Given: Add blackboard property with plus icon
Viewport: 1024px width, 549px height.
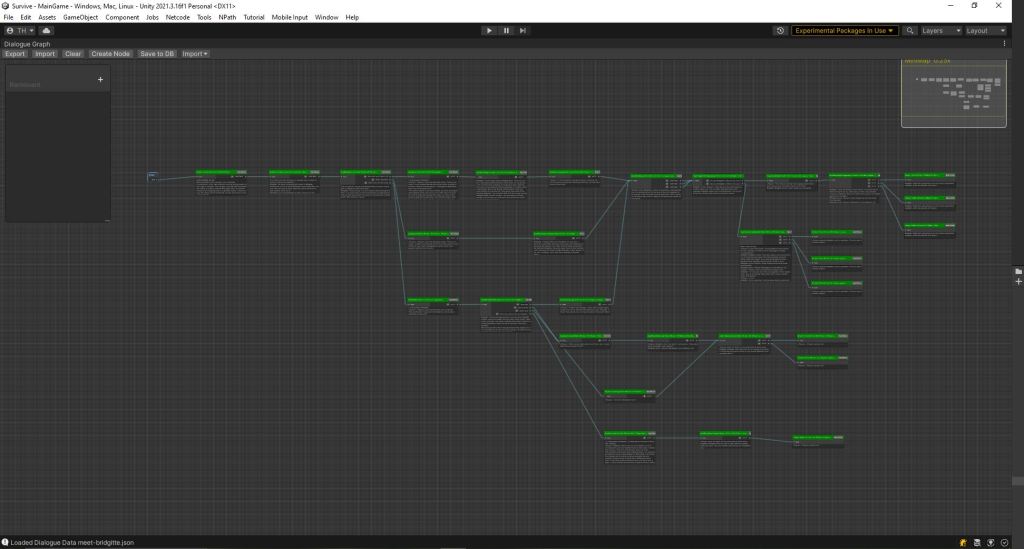Looking at the screenshot, I should pos(100,80).
